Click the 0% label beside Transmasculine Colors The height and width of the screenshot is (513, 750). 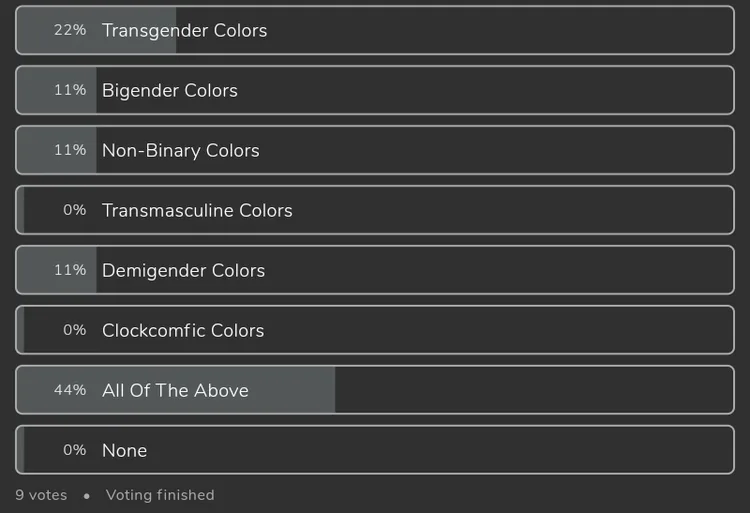tap(75, 210)
